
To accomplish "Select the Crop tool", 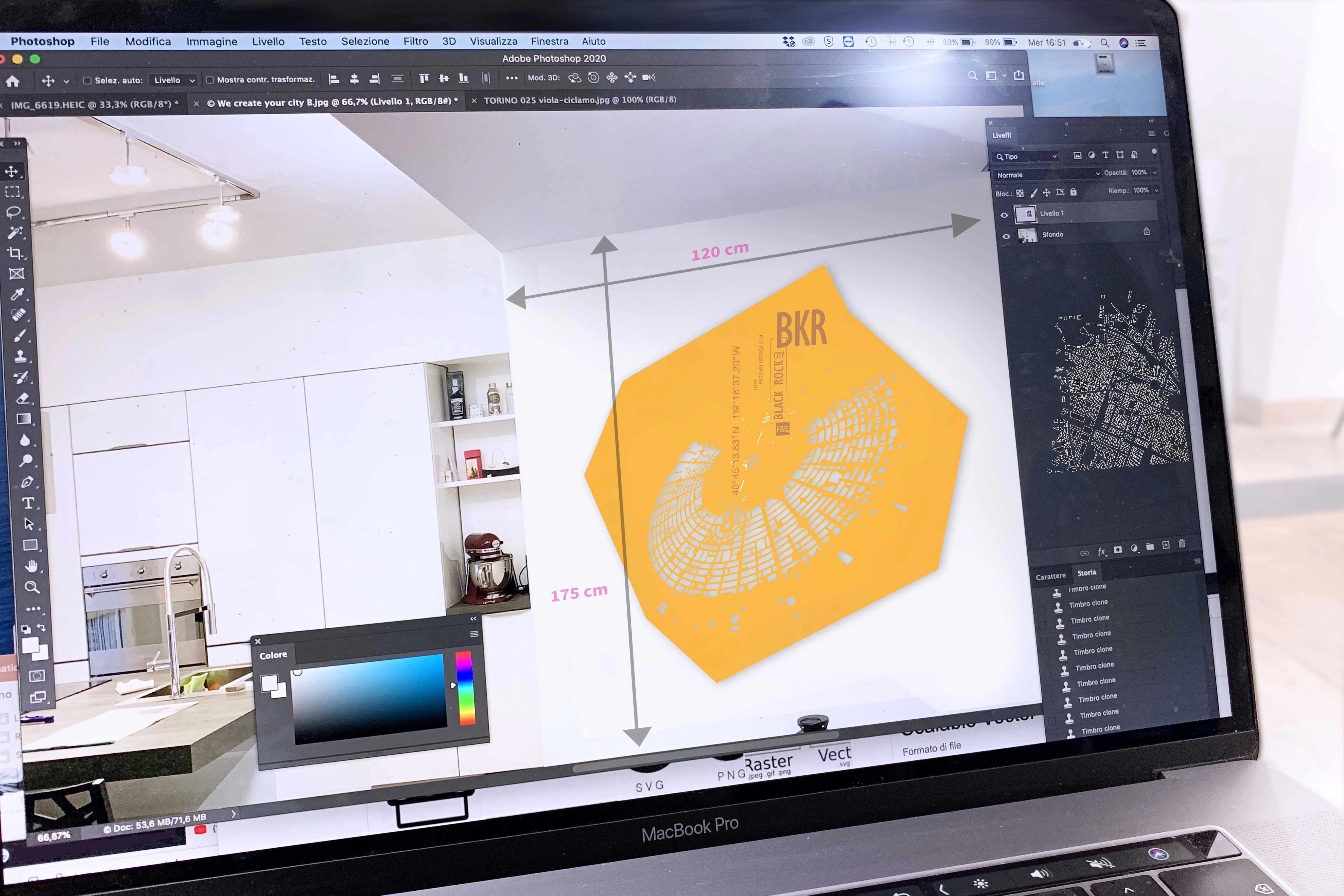I will click(15, 253).
